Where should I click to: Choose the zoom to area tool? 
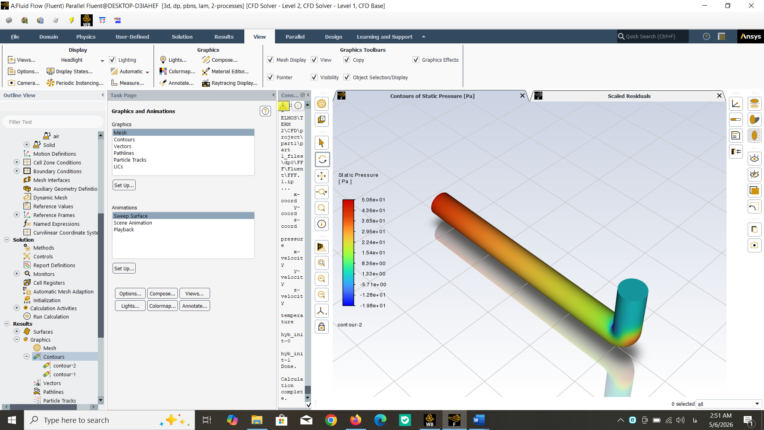point(322,208)
